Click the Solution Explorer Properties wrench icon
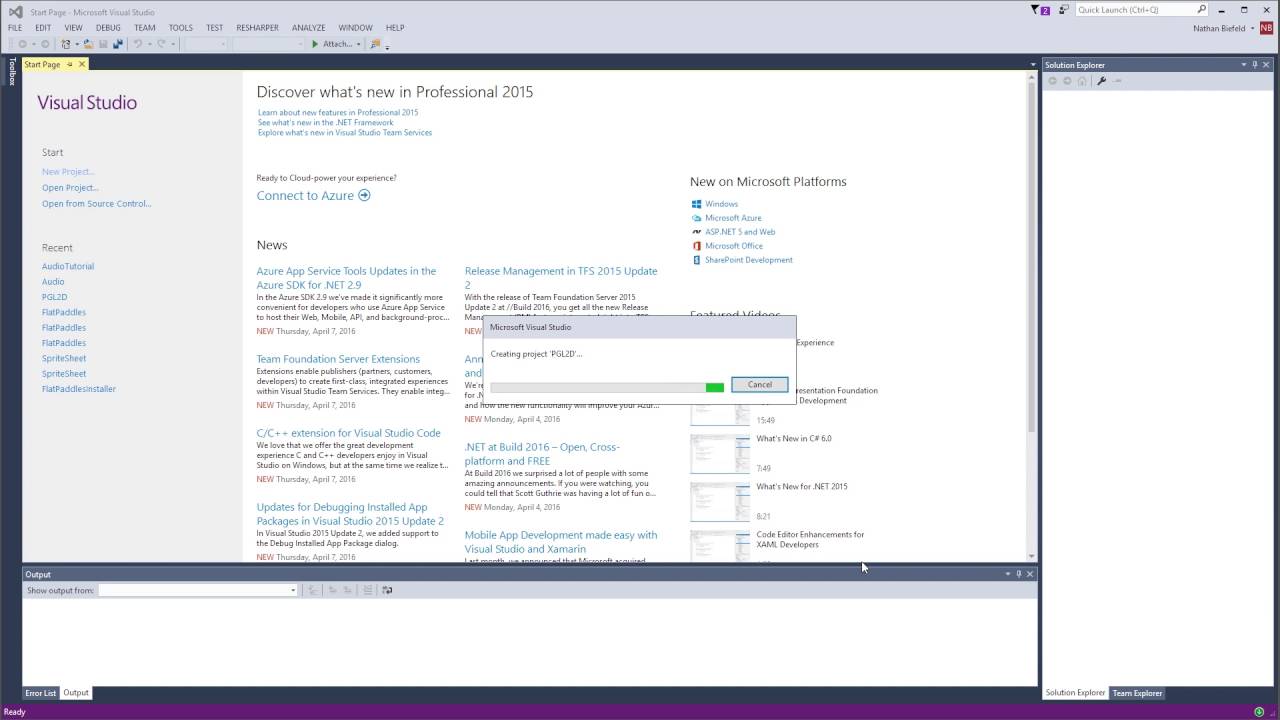 (1101, 81)
